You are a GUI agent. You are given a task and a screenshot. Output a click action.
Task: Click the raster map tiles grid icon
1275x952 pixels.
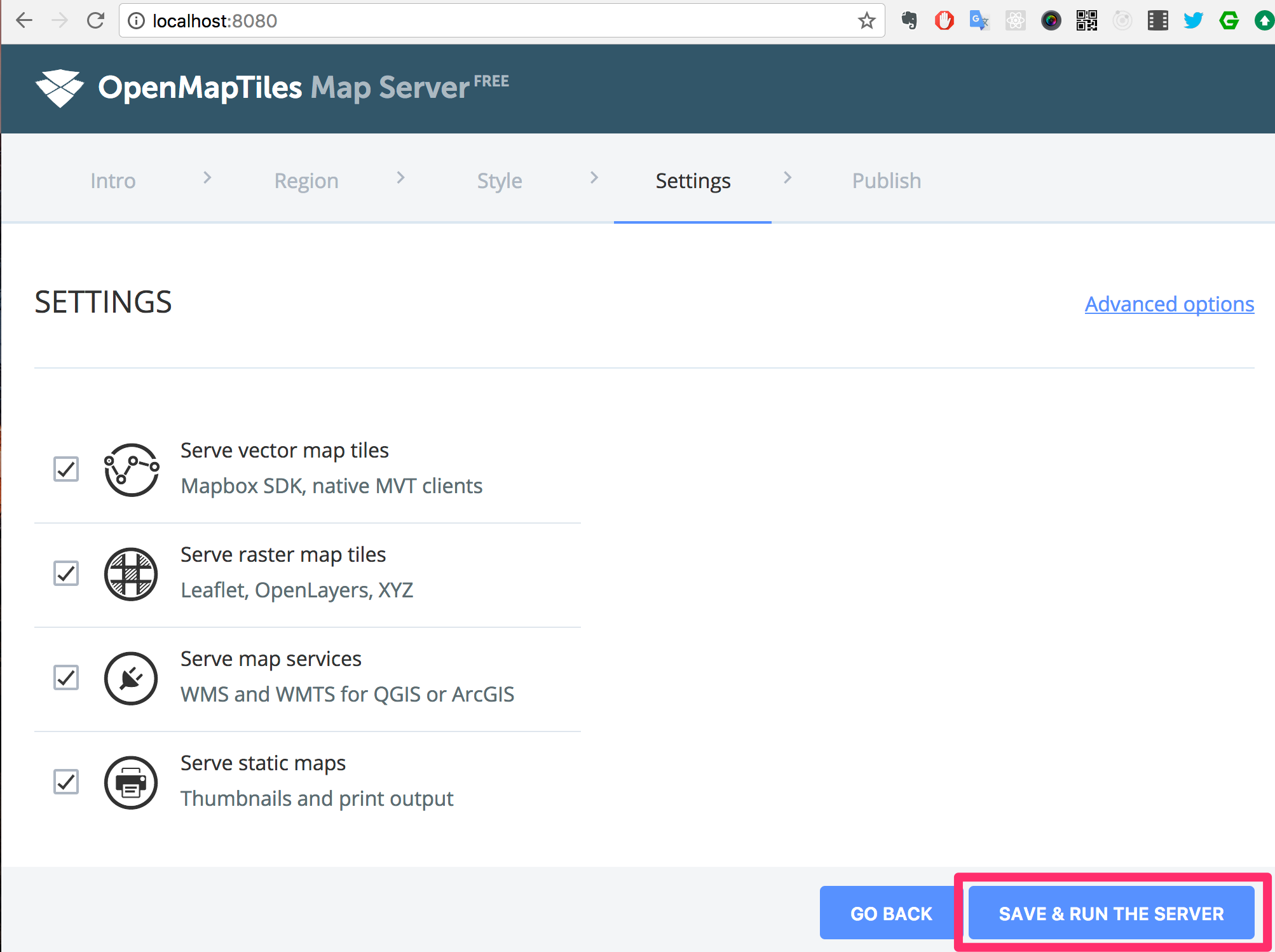[131, 574]
